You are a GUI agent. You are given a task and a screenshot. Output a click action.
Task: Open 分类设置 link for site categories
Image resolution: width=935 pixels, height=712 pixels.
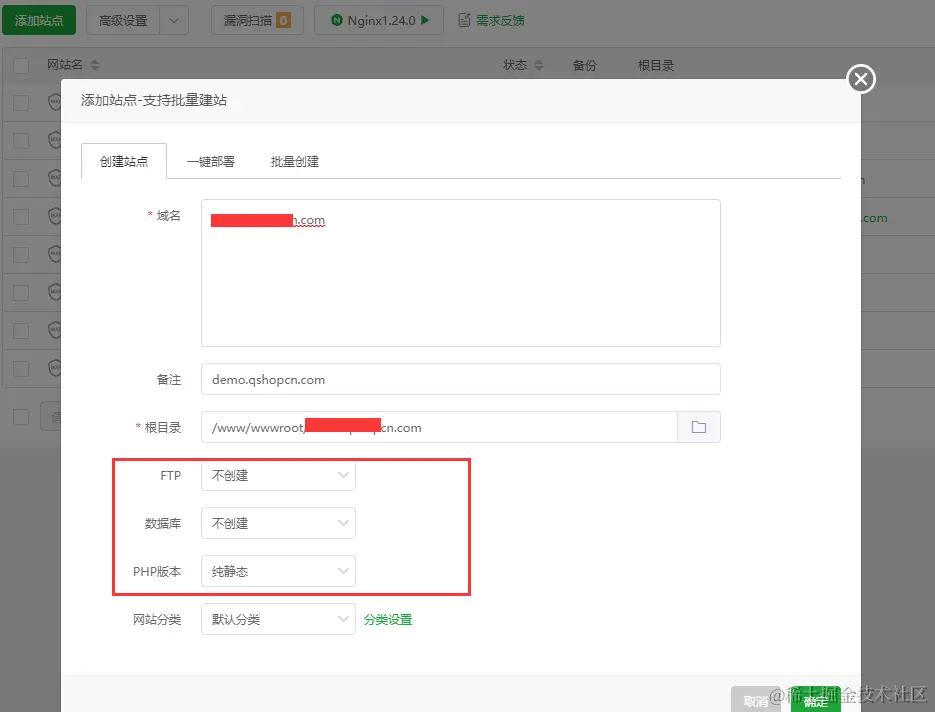[388, 619]
